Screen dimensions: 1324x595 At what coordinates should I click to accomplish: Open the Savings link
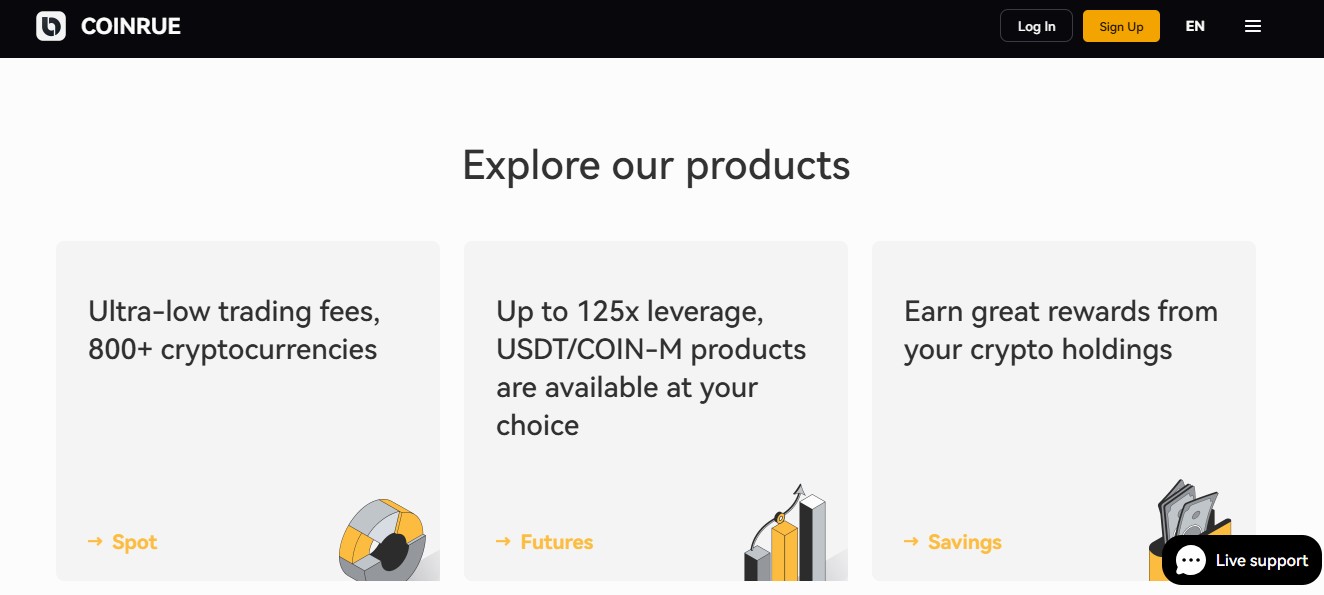(x=965, y=542)
